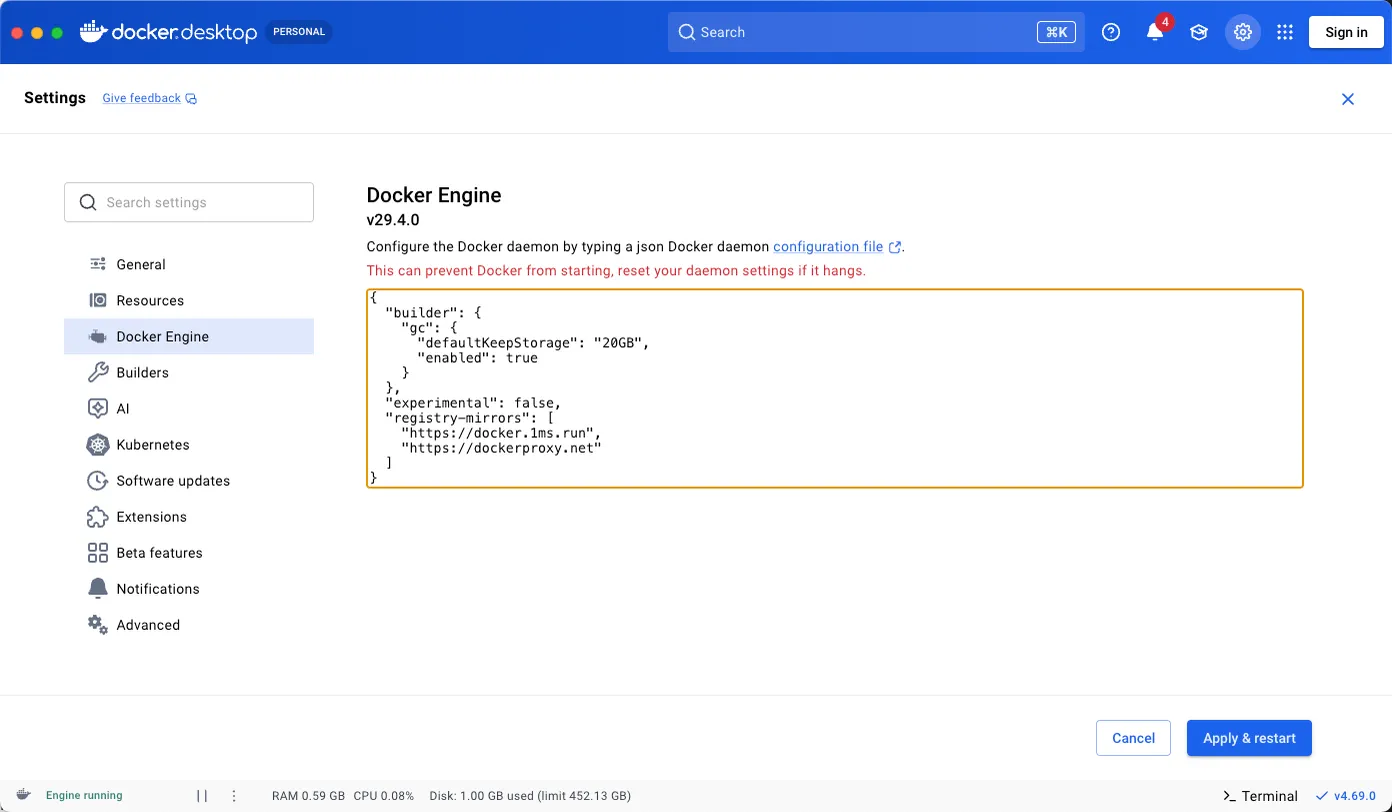Click the "https://docker.1ms.run" mirror line
1392x812 pixels.
(x=501, y=433)
